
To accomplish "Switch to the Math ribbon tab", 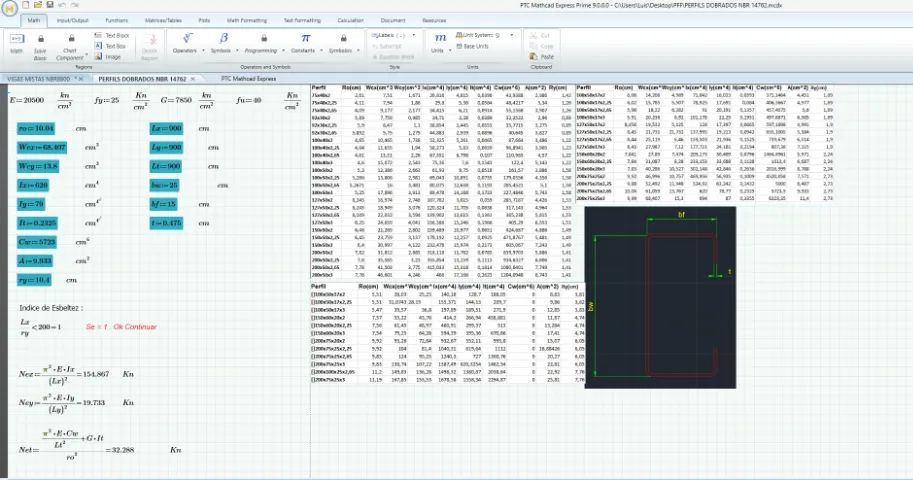I will click(34, 20).
